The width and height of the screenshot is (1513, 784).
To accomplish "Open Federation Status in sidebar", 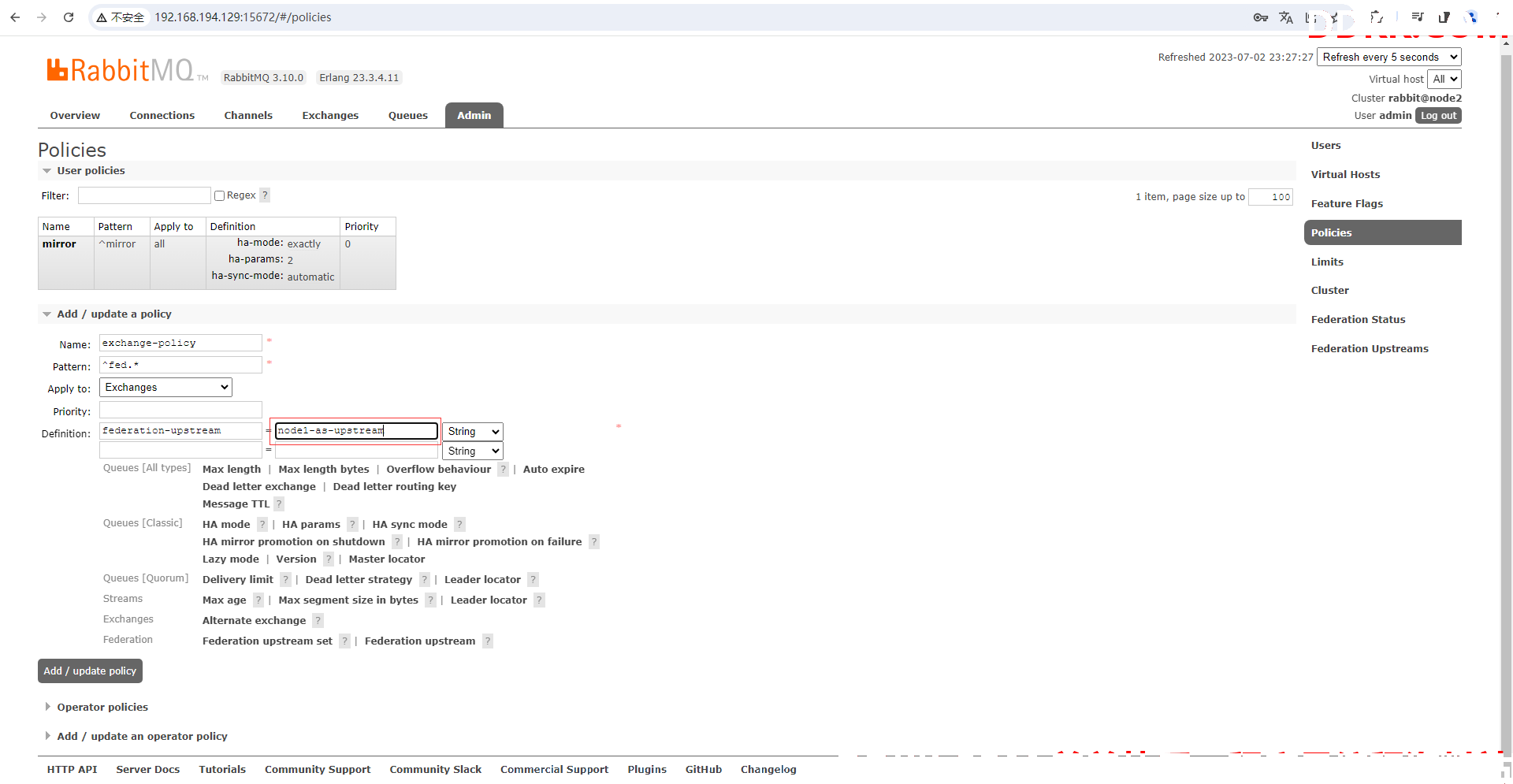I will coord(1358,319).
